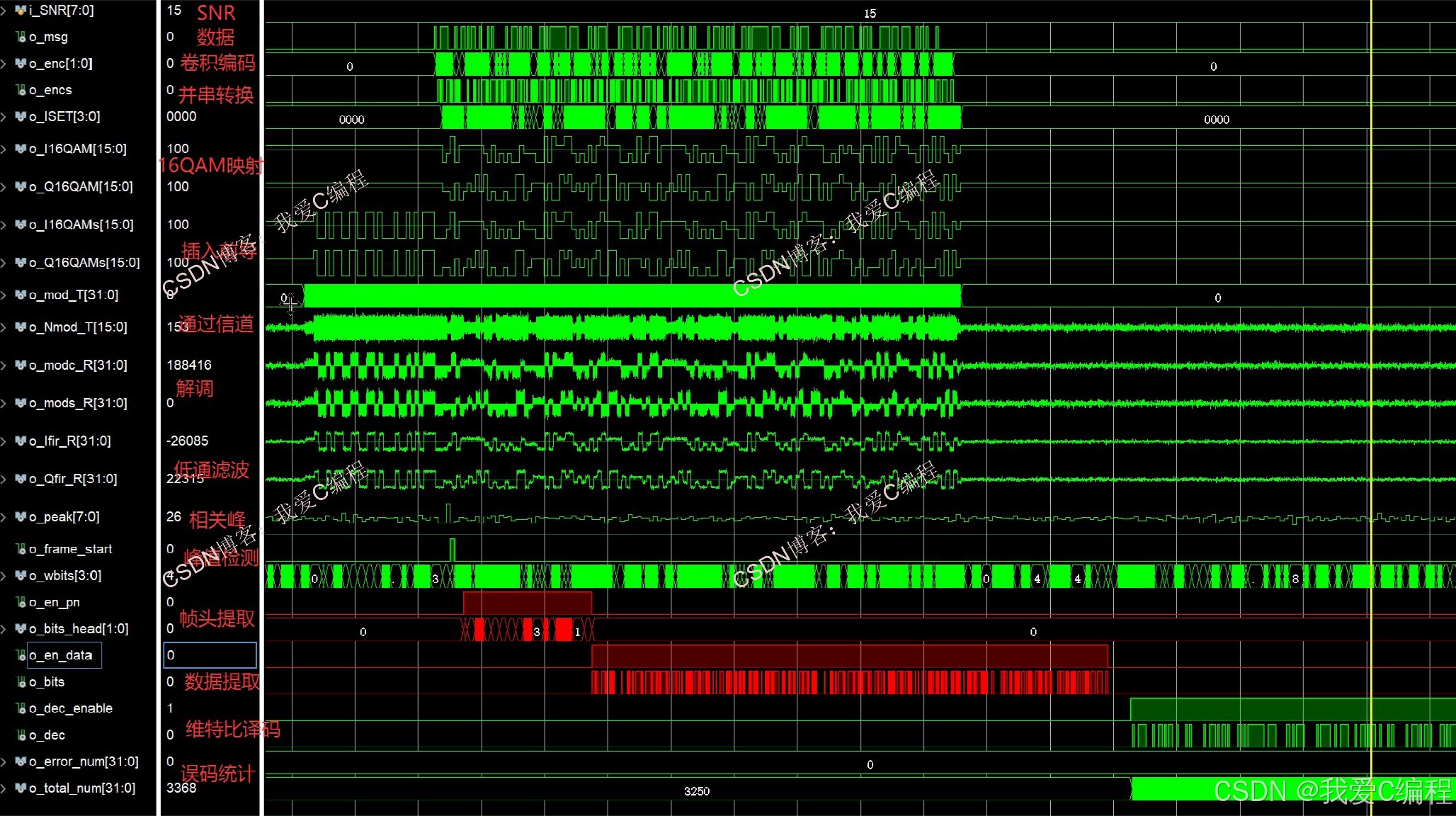
Task: Select the o_I16QAM[15:0] signal name
Action: [x=77, y=149]
